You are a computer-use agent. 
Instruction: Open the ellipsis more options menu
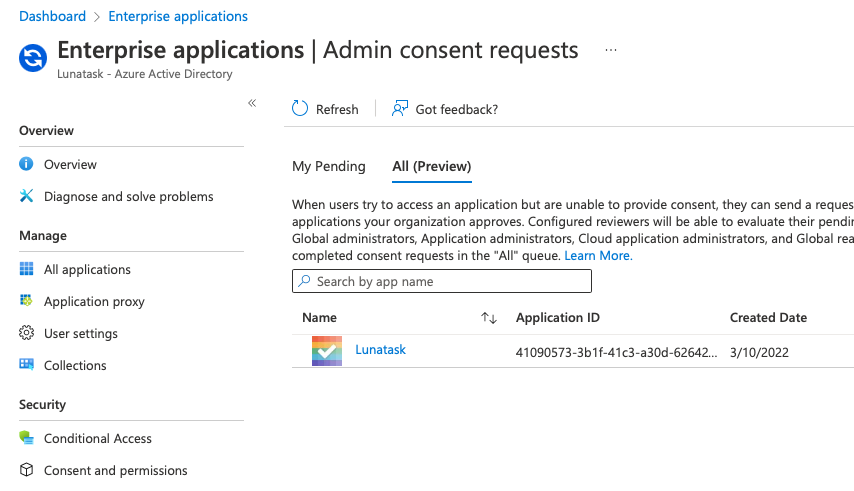[611, 50]
